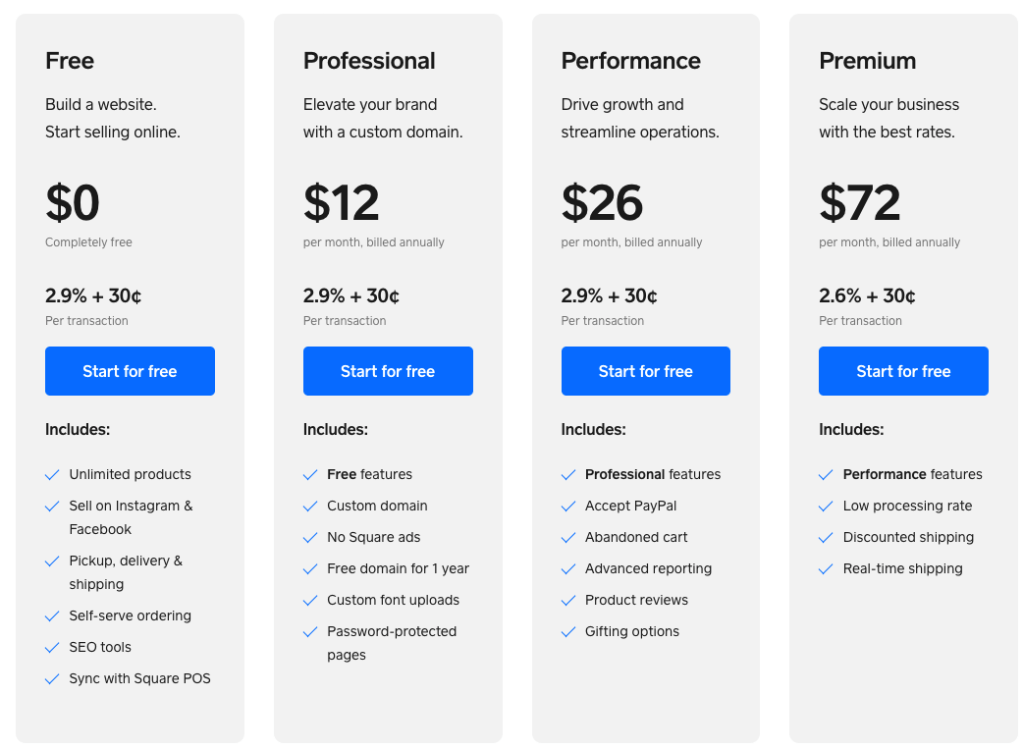
Task: Click the $0 price label
Action: click(x=72, y=203)
